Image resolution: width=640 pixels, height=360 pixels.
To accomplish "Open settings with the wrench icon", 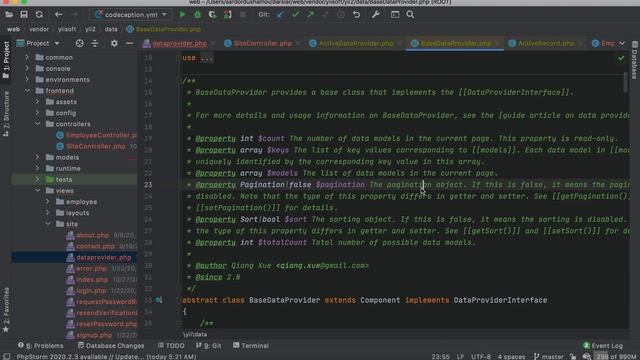I will point(376,15).
